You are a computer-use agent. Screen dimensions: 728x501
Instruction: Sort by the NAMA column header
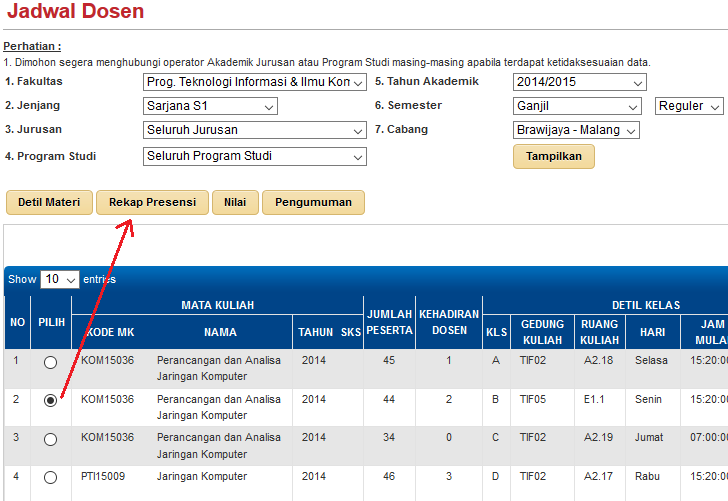pyautogui.click(x=221, y=332)
